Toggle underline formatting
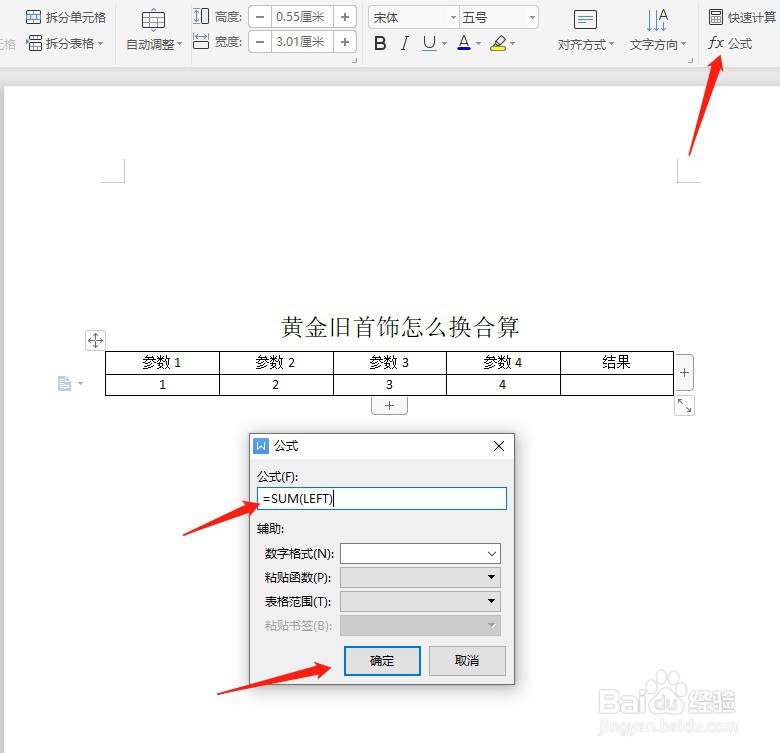The image size is (780, 753). 429,44
